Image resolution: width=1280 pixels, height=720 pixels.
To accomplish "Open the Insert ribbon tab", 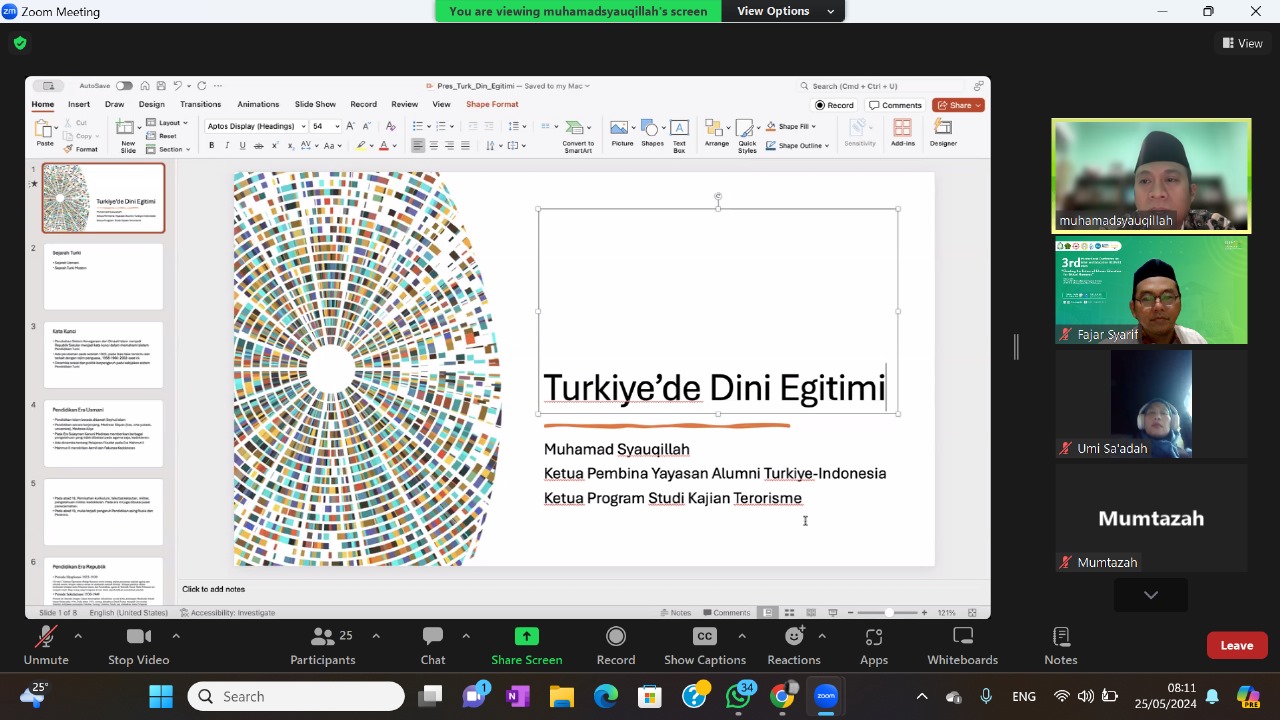I will pos(79,104).
